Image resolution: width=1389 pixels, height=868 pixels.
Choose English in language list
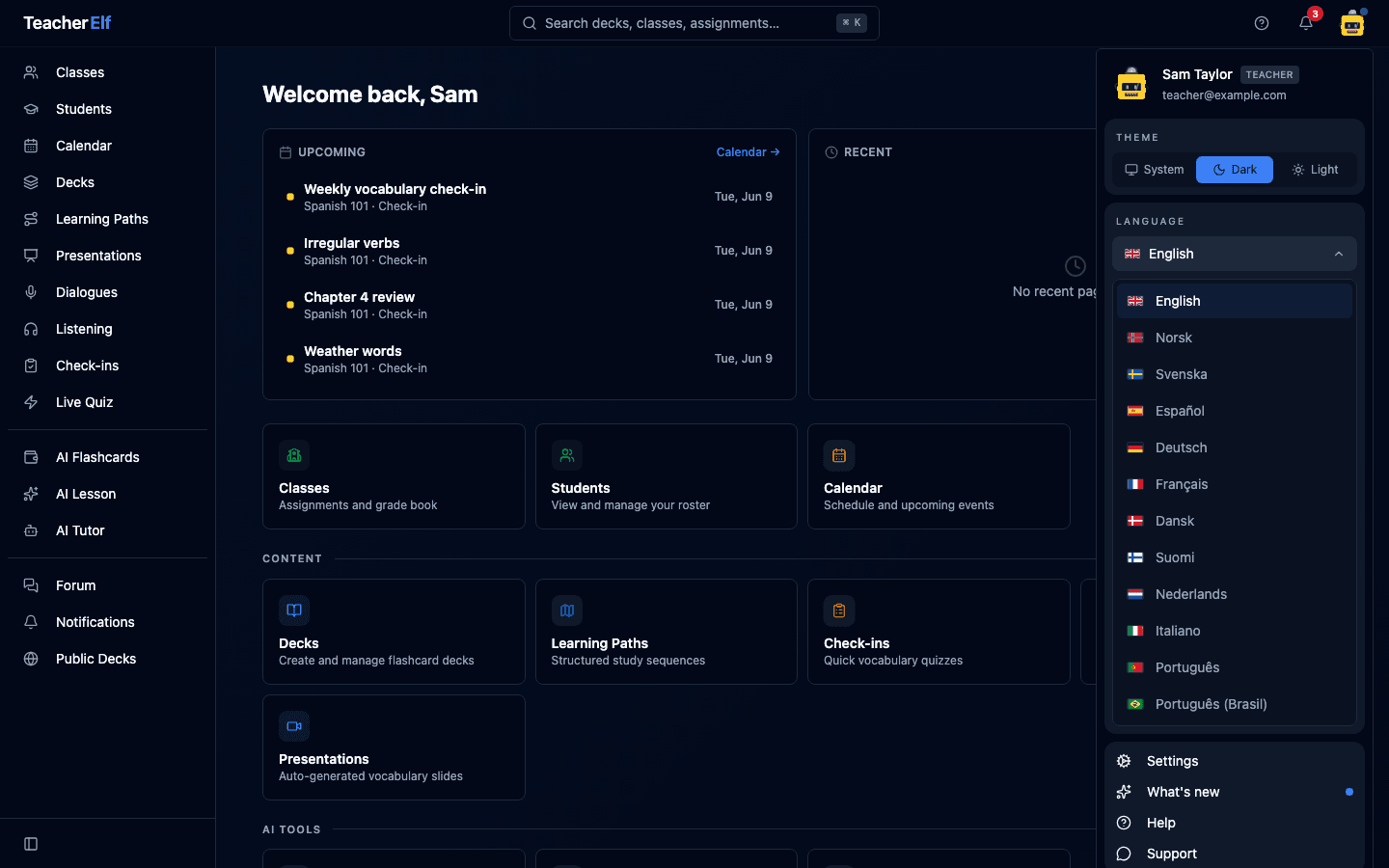[x=1235, y=301]
